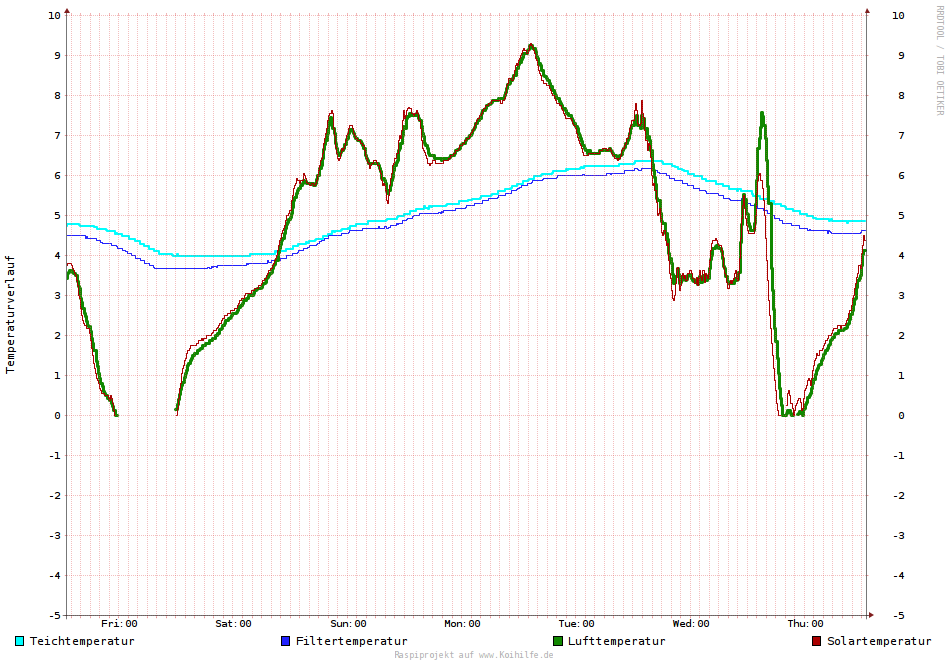
Task: Select the Solartemperatur legend label
Action: [x=879, y=641]
